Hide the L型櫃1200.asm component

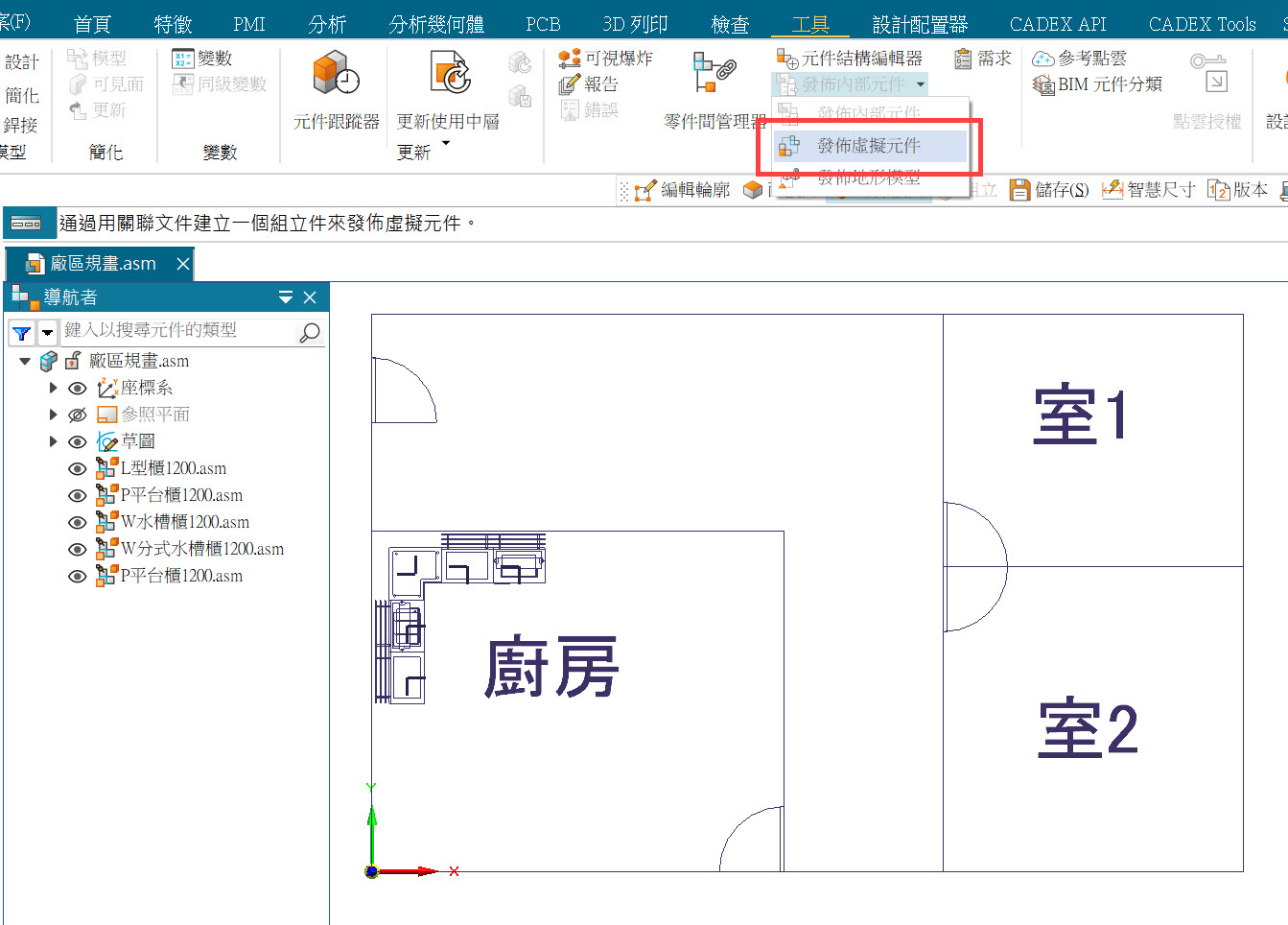click(x=78, y=469)
